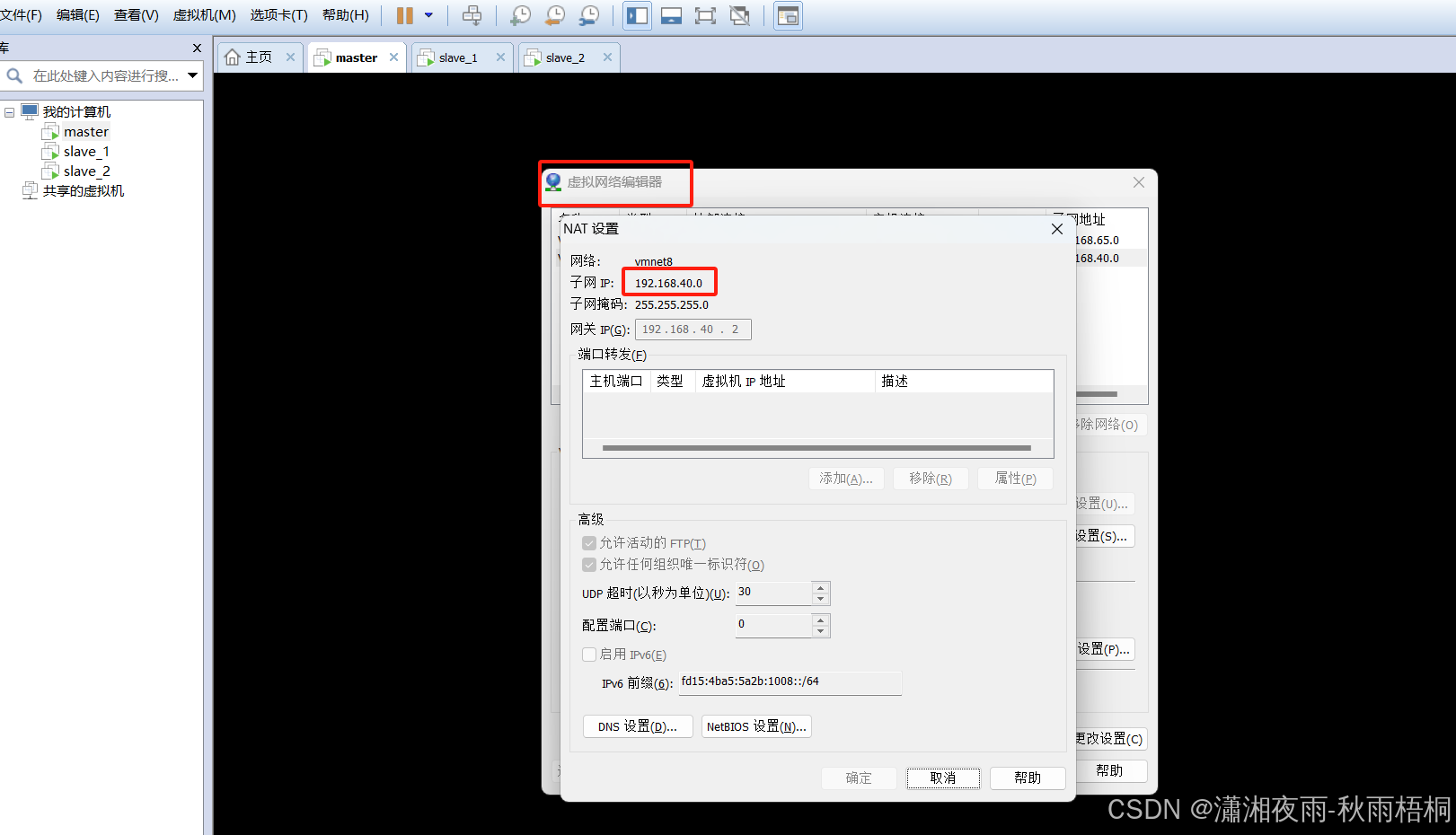Image resolution: width=1456 pixels, height=835 pixels.
Task: Open the 虚拟机(M) menu
Action: click(x=204, y=15)
